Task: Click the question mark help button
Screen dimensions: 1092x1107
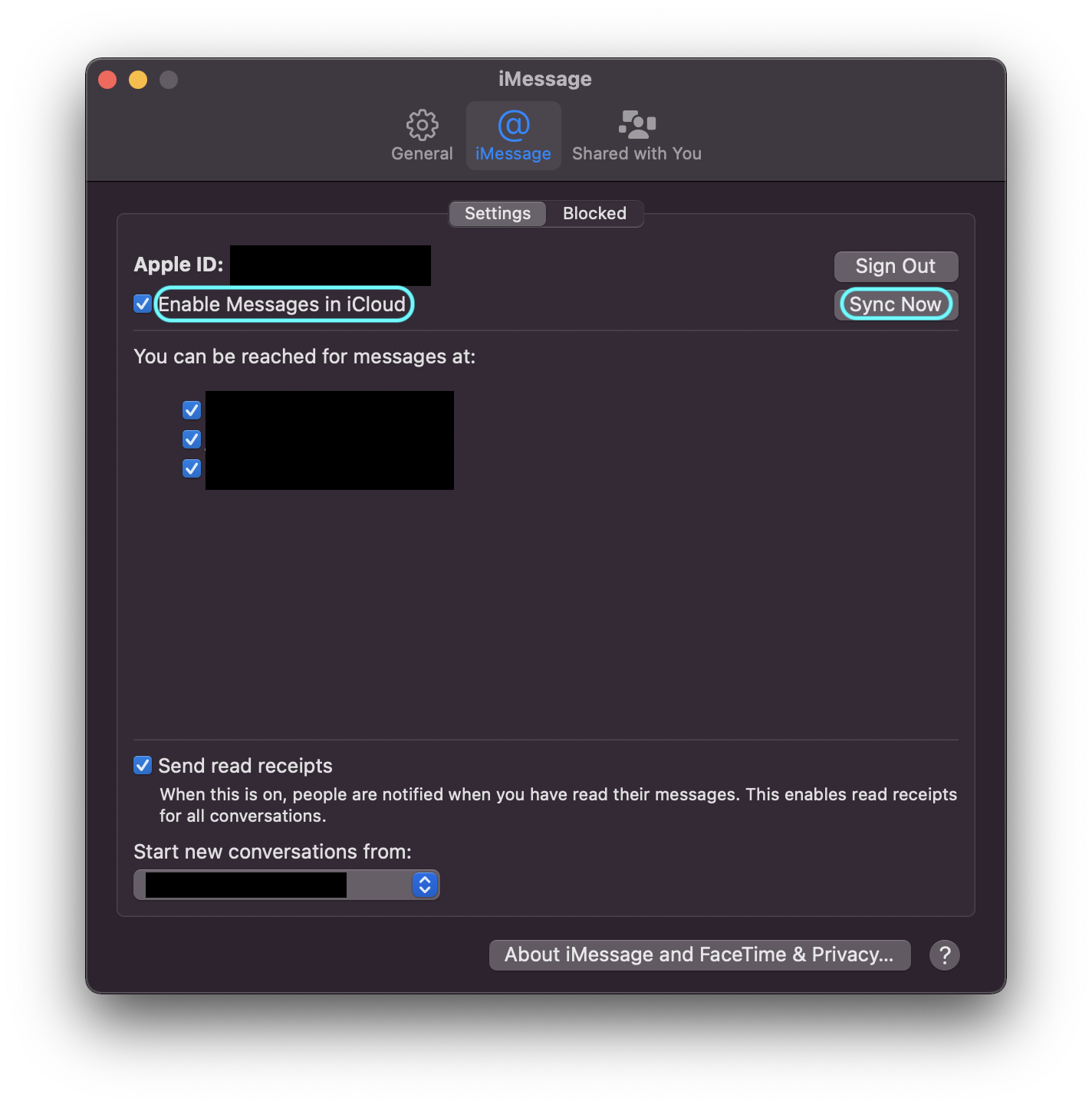Action: (945, 955)
